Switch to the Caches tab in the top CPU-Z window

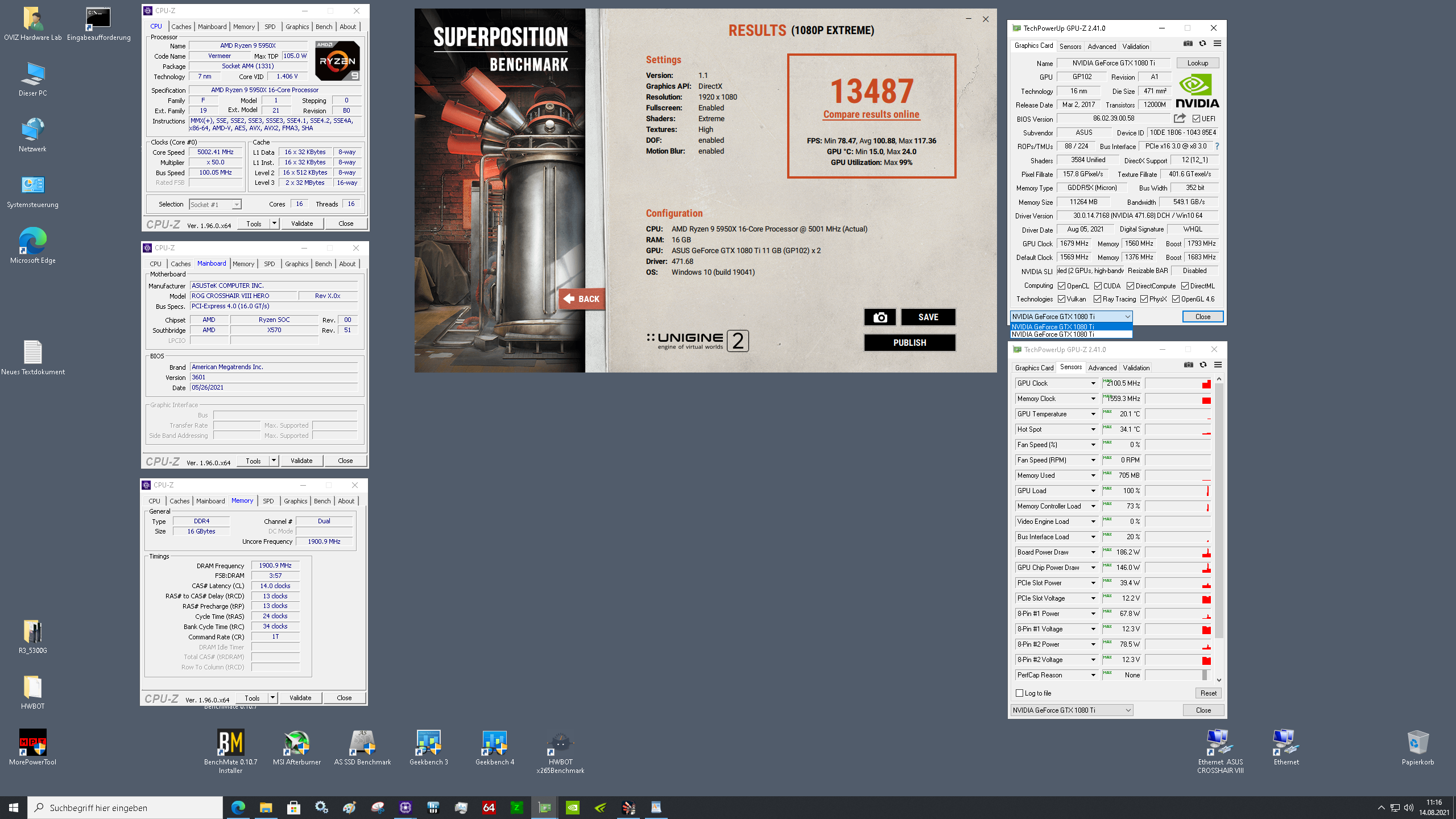(x=181, y=27)
